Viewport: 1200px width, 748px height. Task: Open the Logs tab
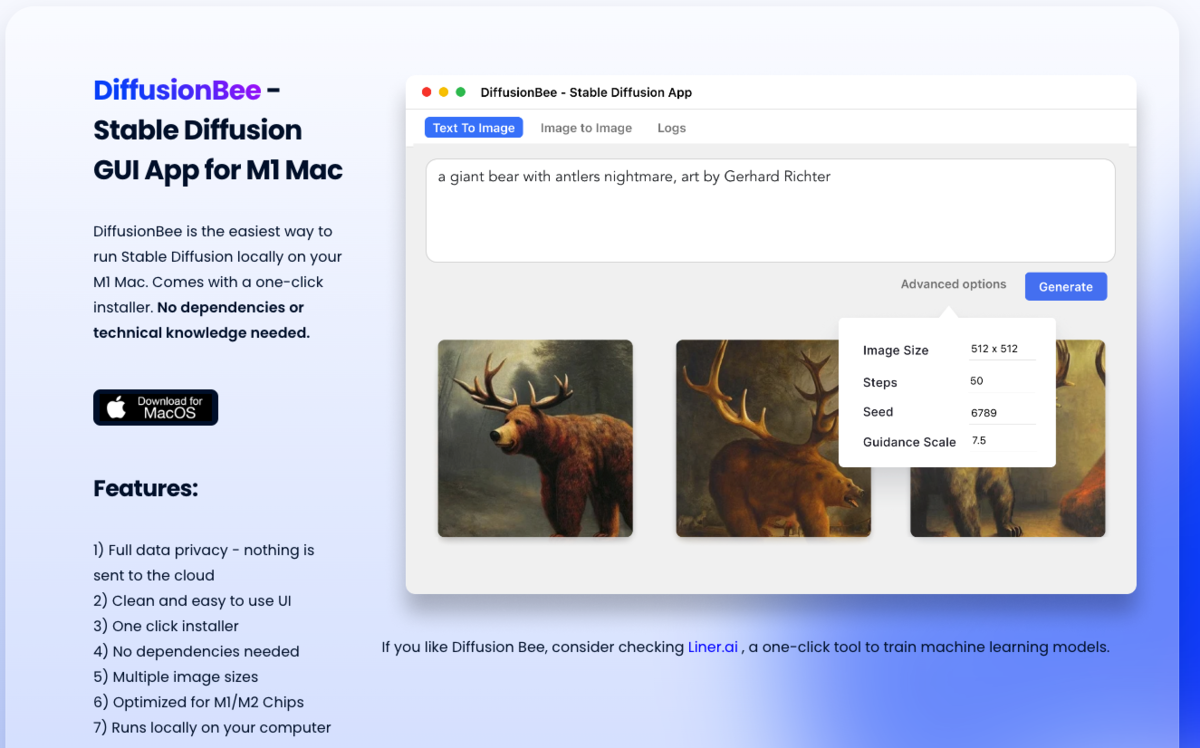click(671, 127)
